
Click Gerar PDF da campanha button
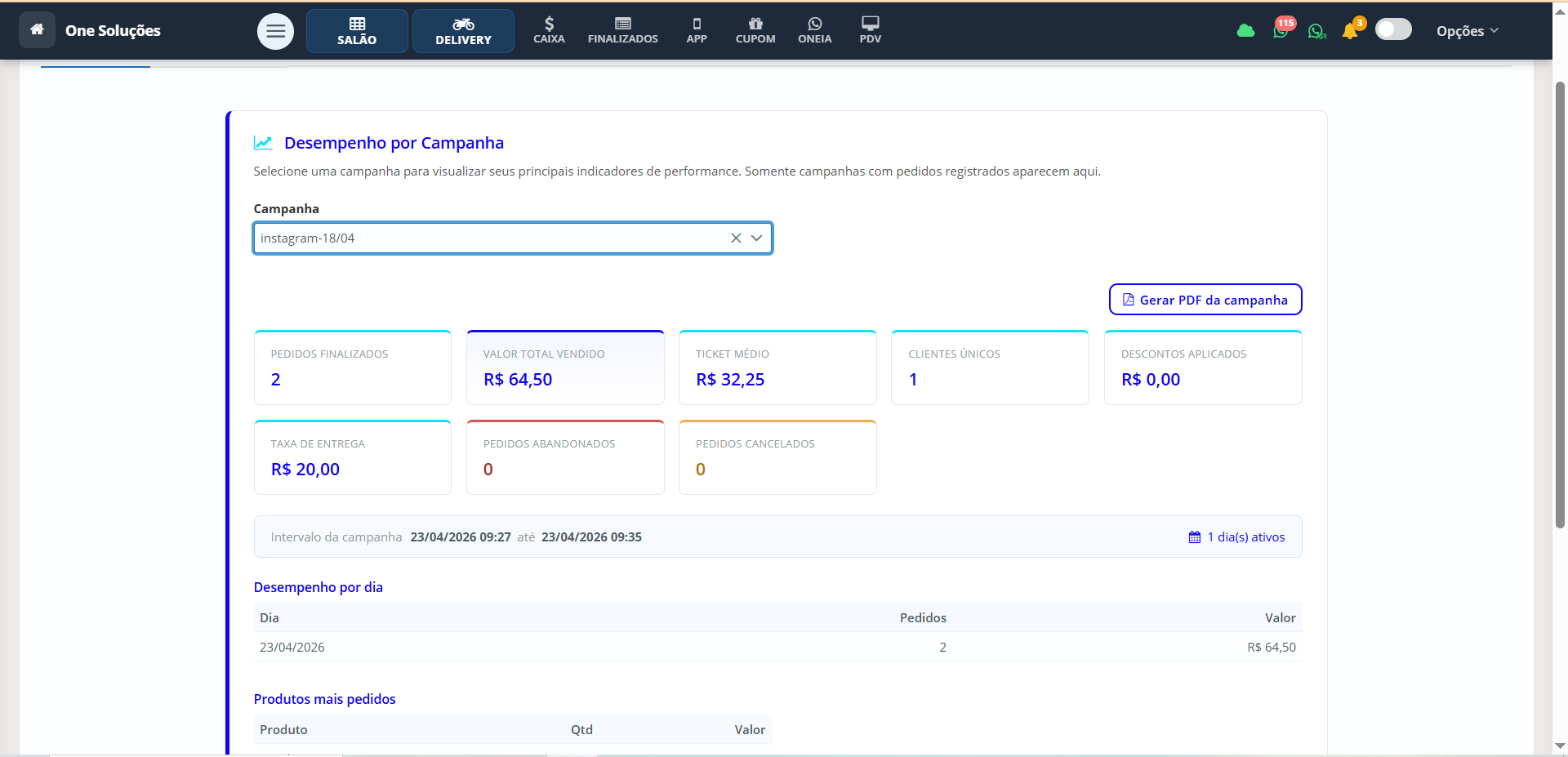pos(1205,300)
